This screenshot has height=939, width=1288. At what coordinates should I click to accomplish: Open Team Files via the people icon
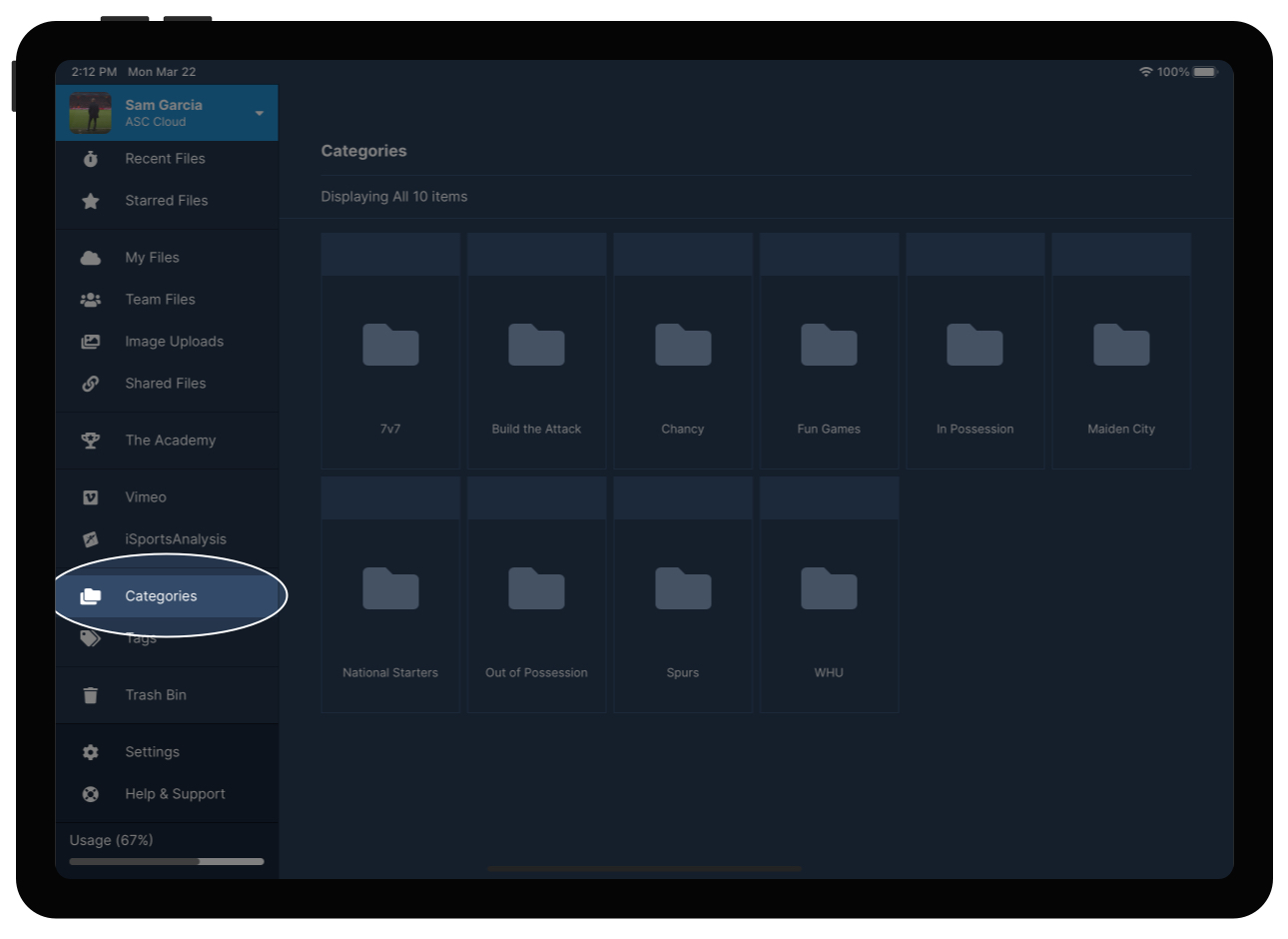tap(91, 299)
